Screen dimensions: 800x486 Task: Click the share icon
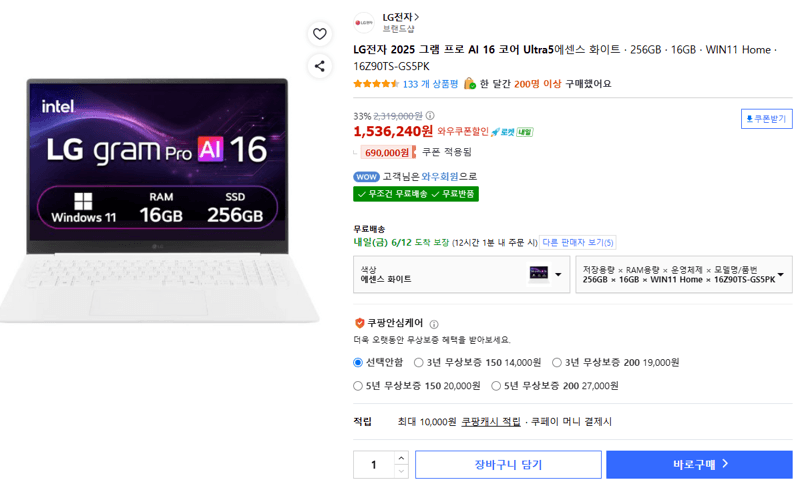coord(319,66)
